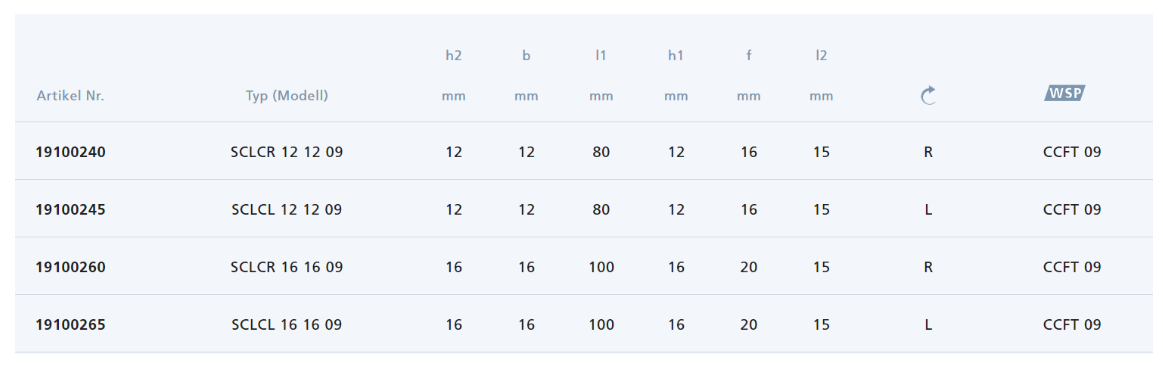Open article number 19100240
Screen dimensions: 1163x379
click(x=70, y=152)
